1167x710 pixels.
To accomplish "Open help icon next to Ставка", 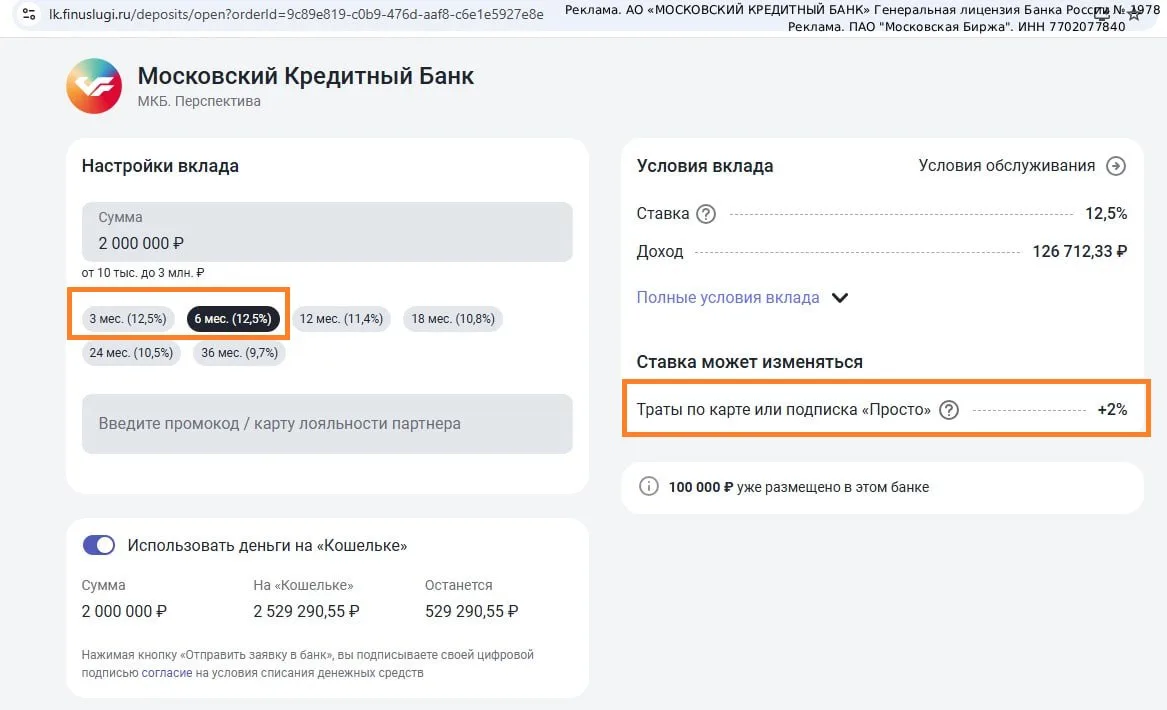I will pos(706,214).
